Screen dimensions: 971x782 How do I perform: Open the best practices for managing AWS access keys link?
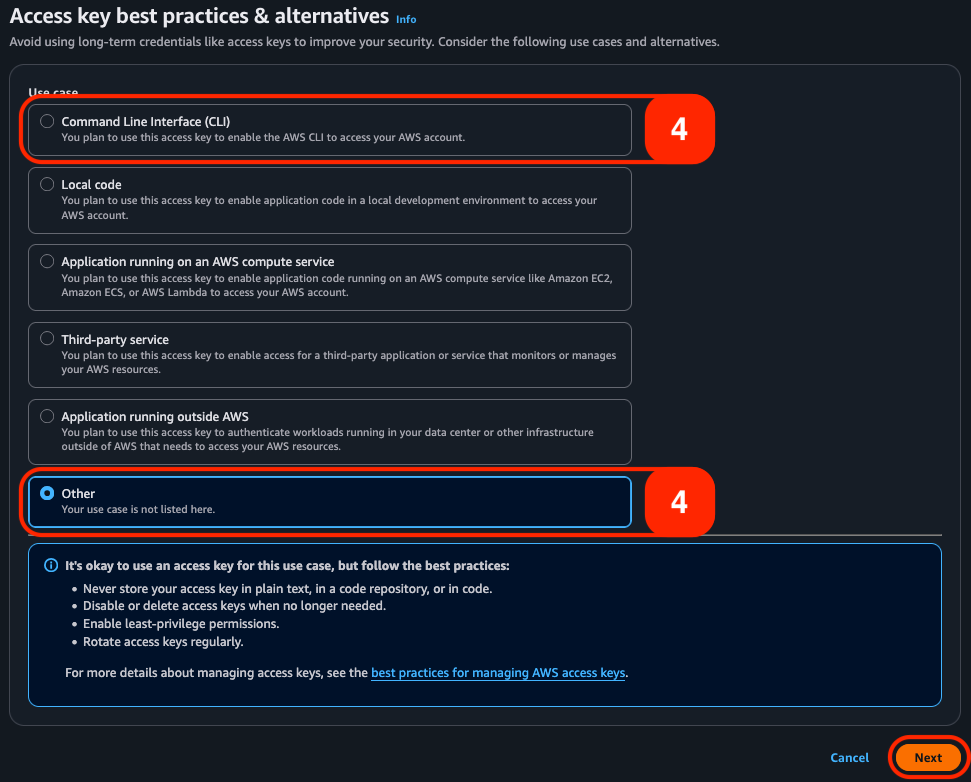[498, 672]
